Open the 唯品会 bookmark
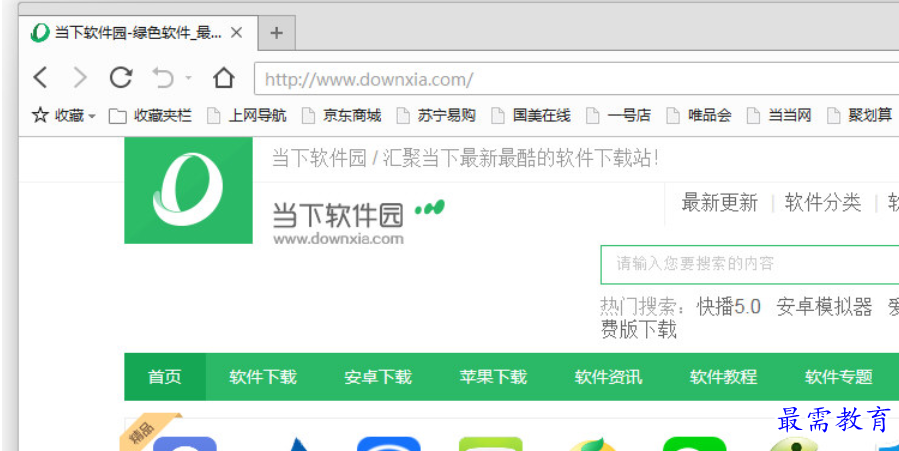Viewport: 899px width, 451px height. [x=699, y=116]
